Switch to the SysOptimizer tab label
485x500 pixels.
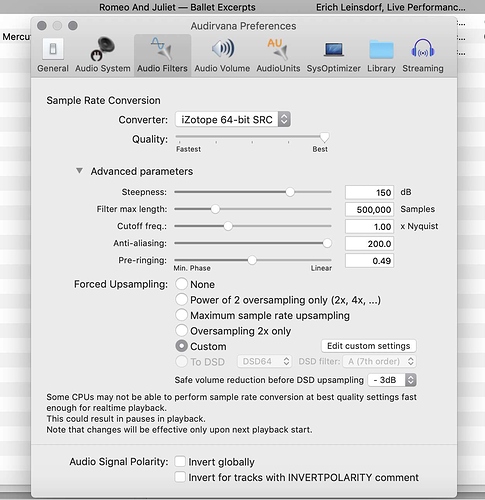pyautogui.click(x=333, y=68)
